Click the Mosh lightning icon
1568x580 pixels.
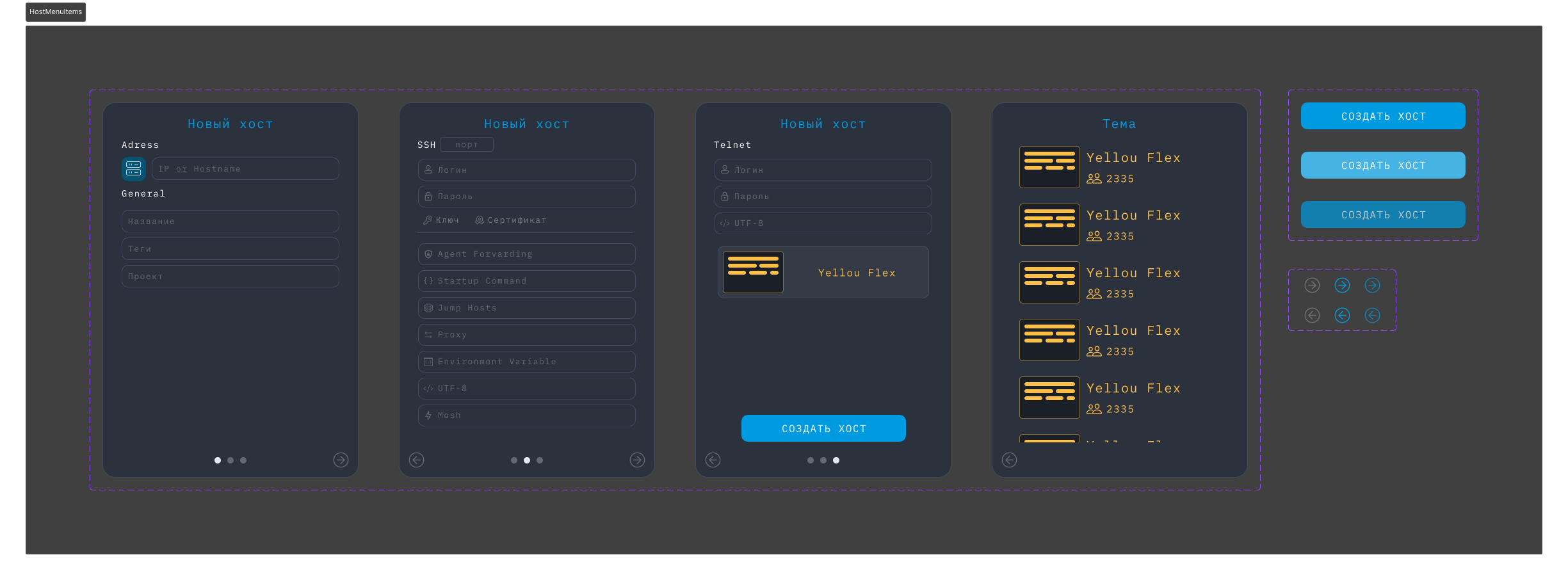(428, 415)
